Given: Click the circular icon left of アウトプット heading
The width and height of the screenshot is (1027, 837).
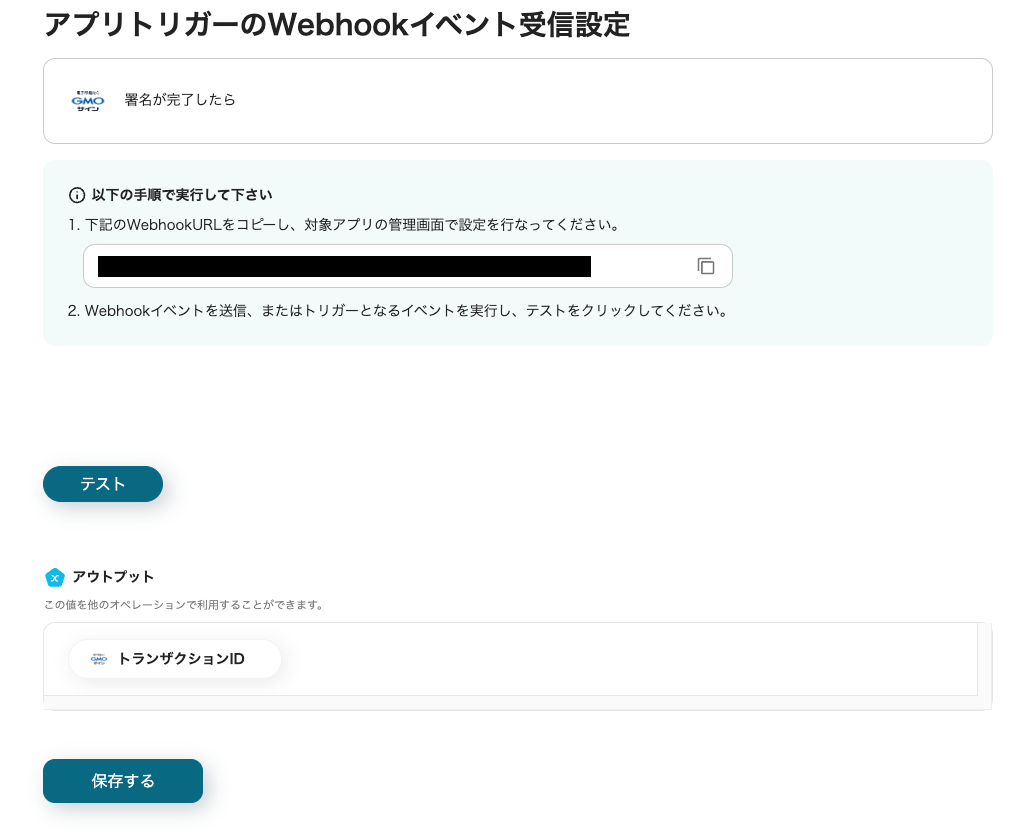Looking at the screenshot, I should [x=55, y=577].
